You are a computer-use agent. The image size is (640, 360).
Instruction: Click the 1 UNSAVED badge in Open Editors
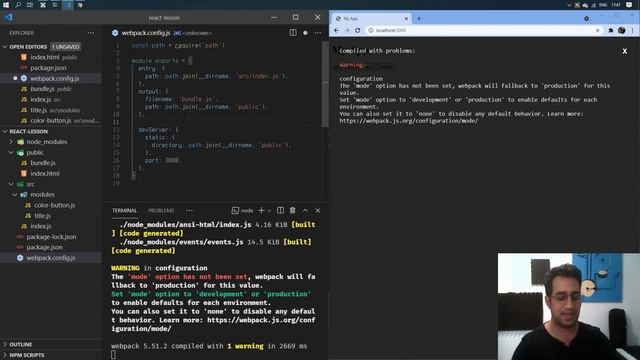[x=66, y=47]
